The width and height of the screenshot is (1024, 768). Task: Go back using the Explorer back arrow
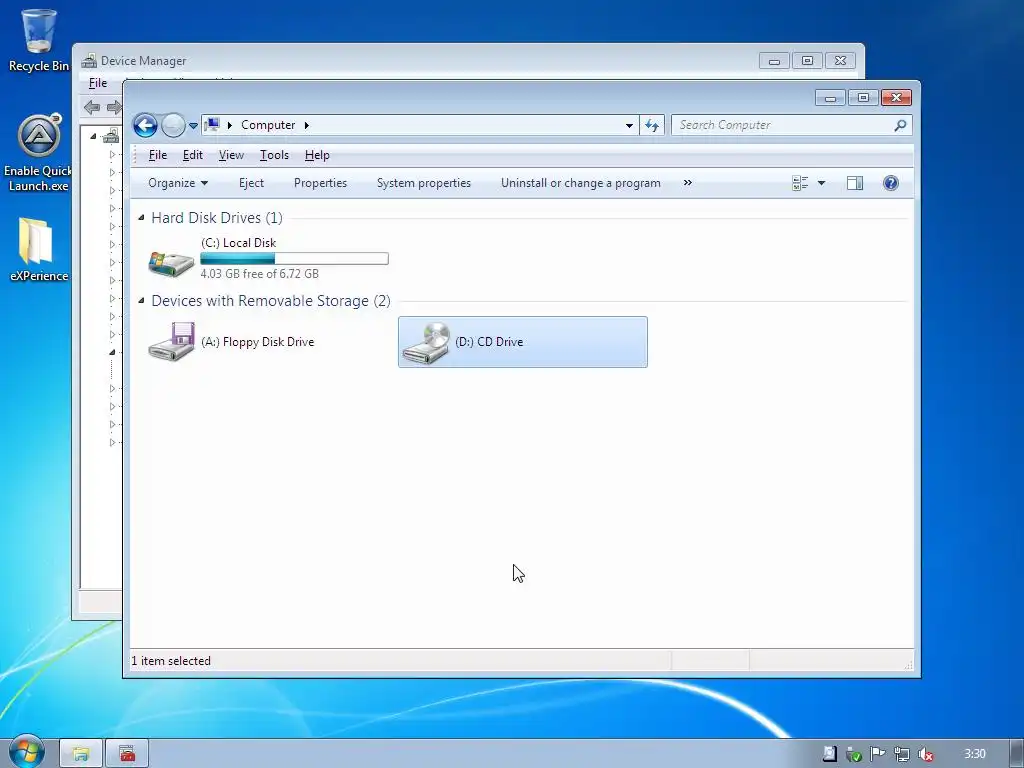point(145,125)
